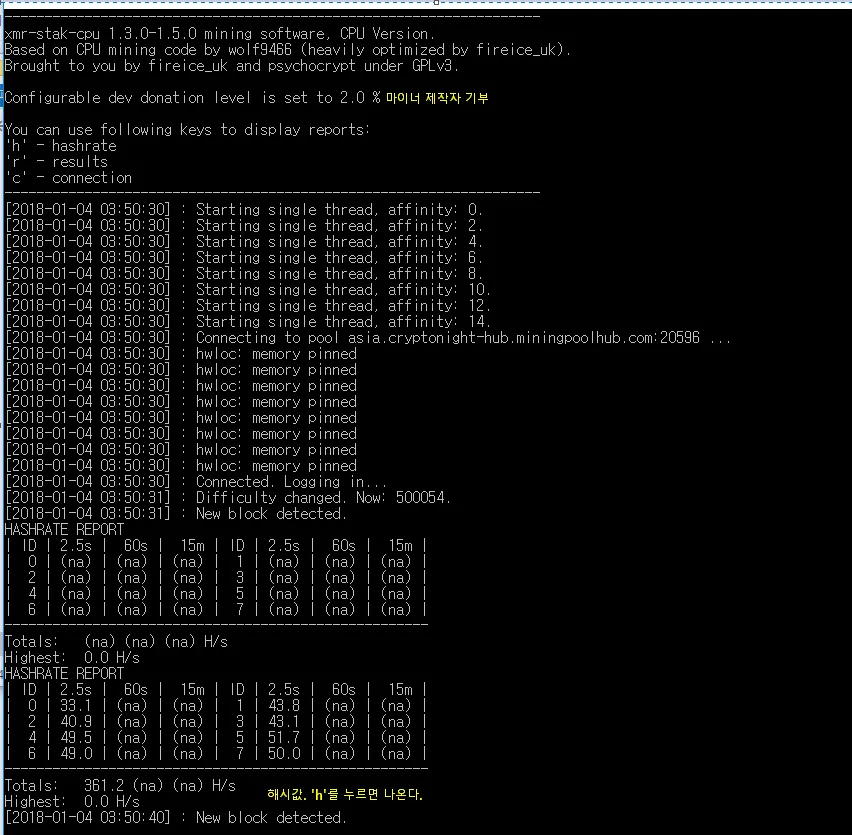Click the first 'HASHRATE REPORT' heading

point(64,530)
